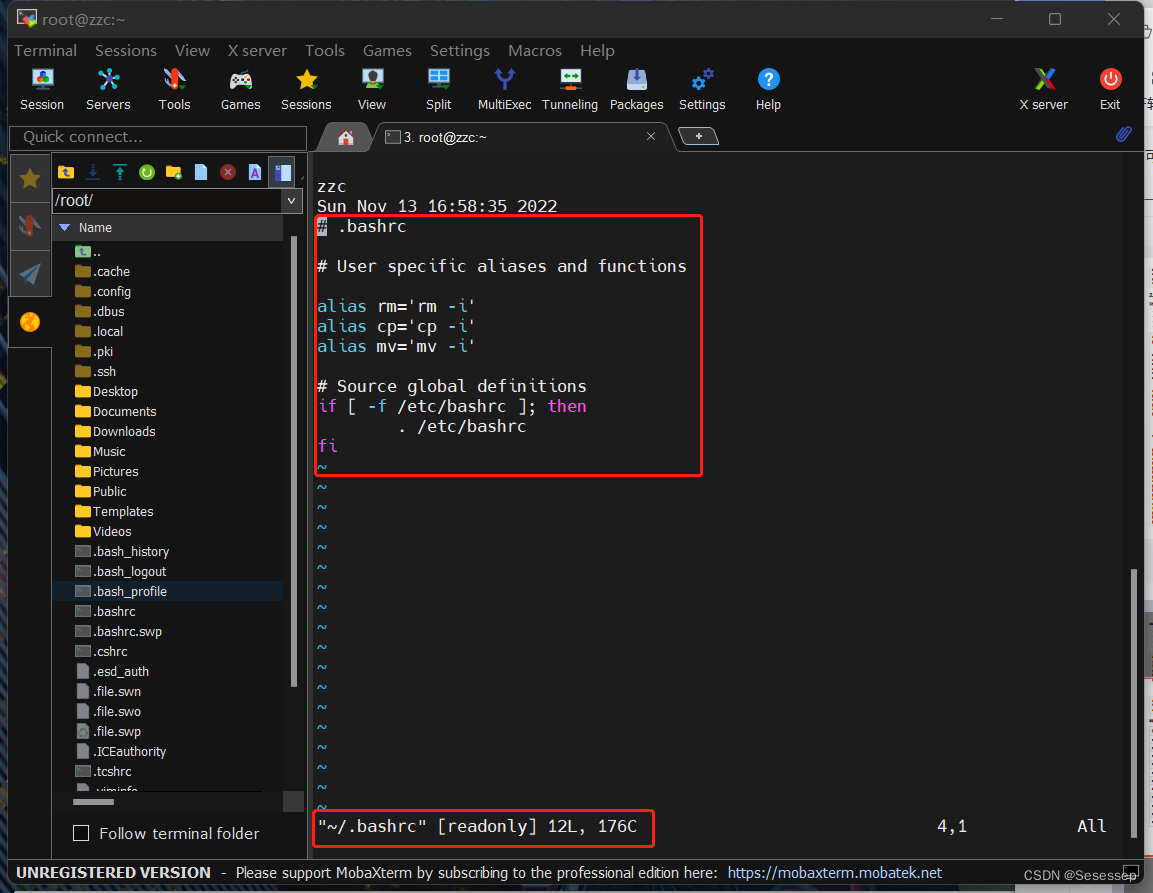
Task: Open the mobaxterm.mobatek.net link
Action: [x=835, y=873]
